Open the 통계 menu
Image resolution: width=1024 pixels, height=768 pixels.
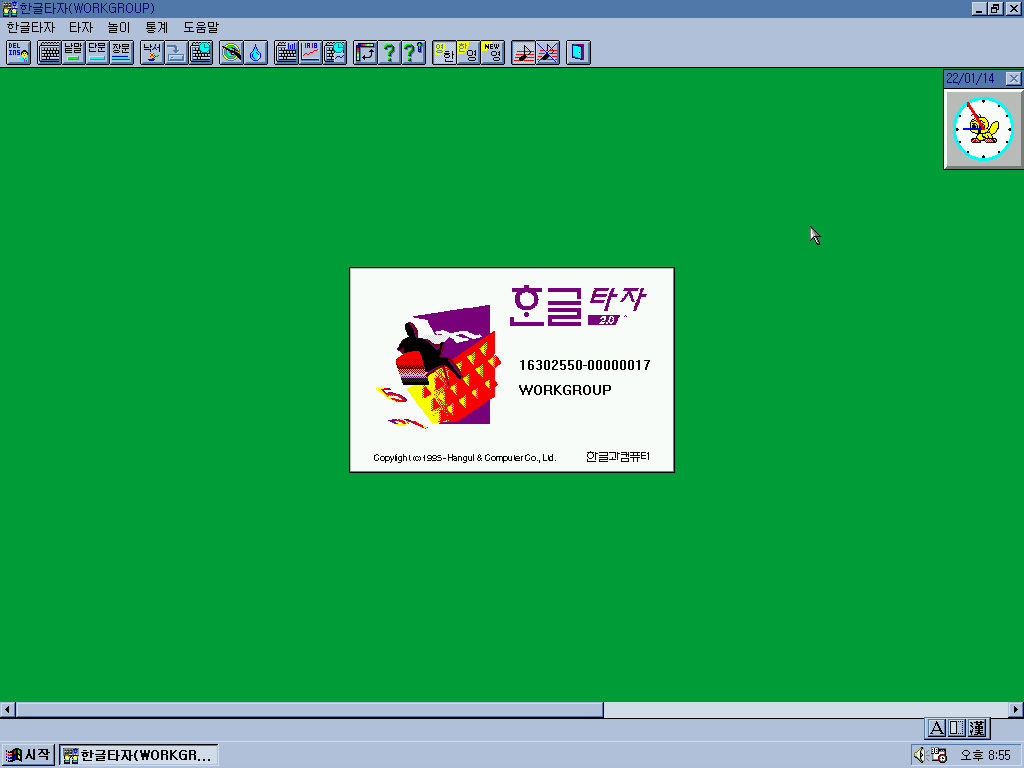(157, 27)
